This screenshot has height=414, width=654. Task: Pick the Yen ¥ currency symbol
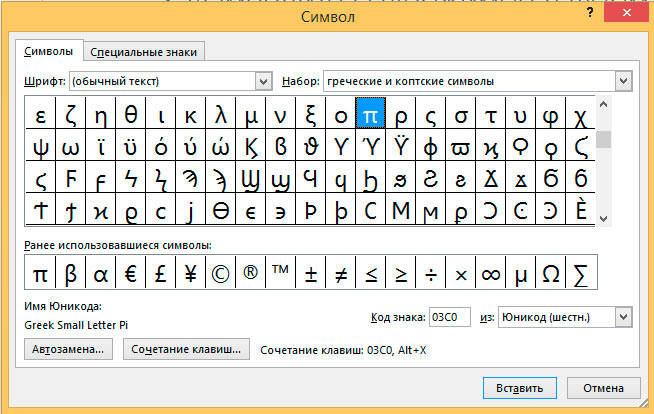click(x=191, y=273)
